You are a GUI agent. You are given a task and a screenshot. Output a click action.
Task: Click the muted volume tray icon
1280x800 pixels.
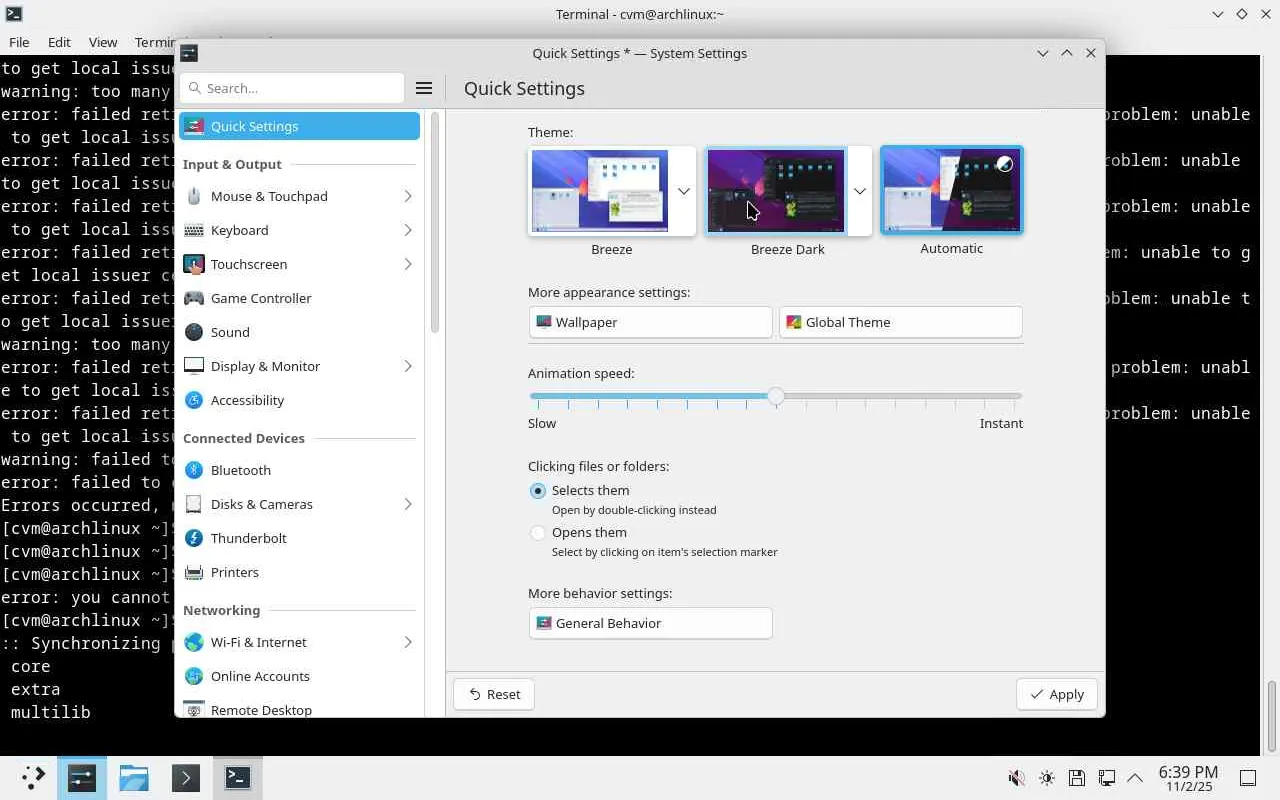click(x=1016, y=778)
